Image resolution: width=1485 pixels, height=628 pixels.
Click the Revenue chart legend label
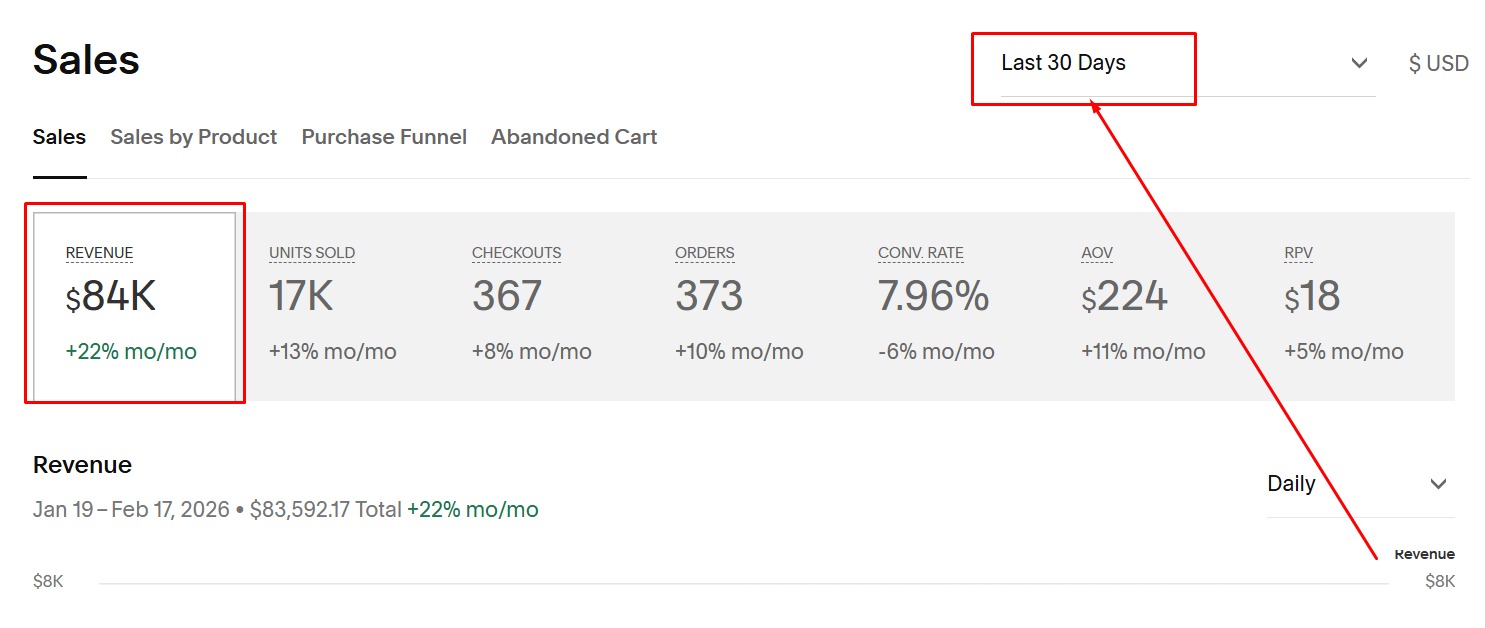1424,554
